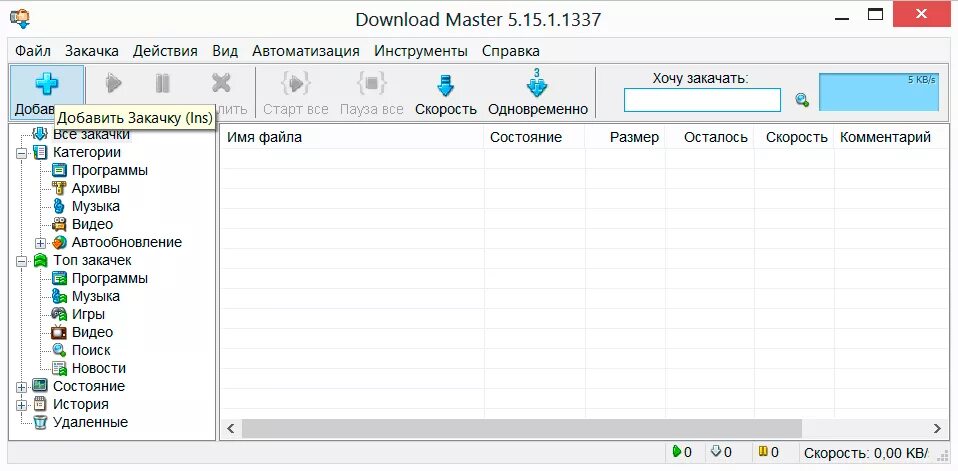
Task: Click the Download Master title bar icon
Action: click(x=20, y=17)
